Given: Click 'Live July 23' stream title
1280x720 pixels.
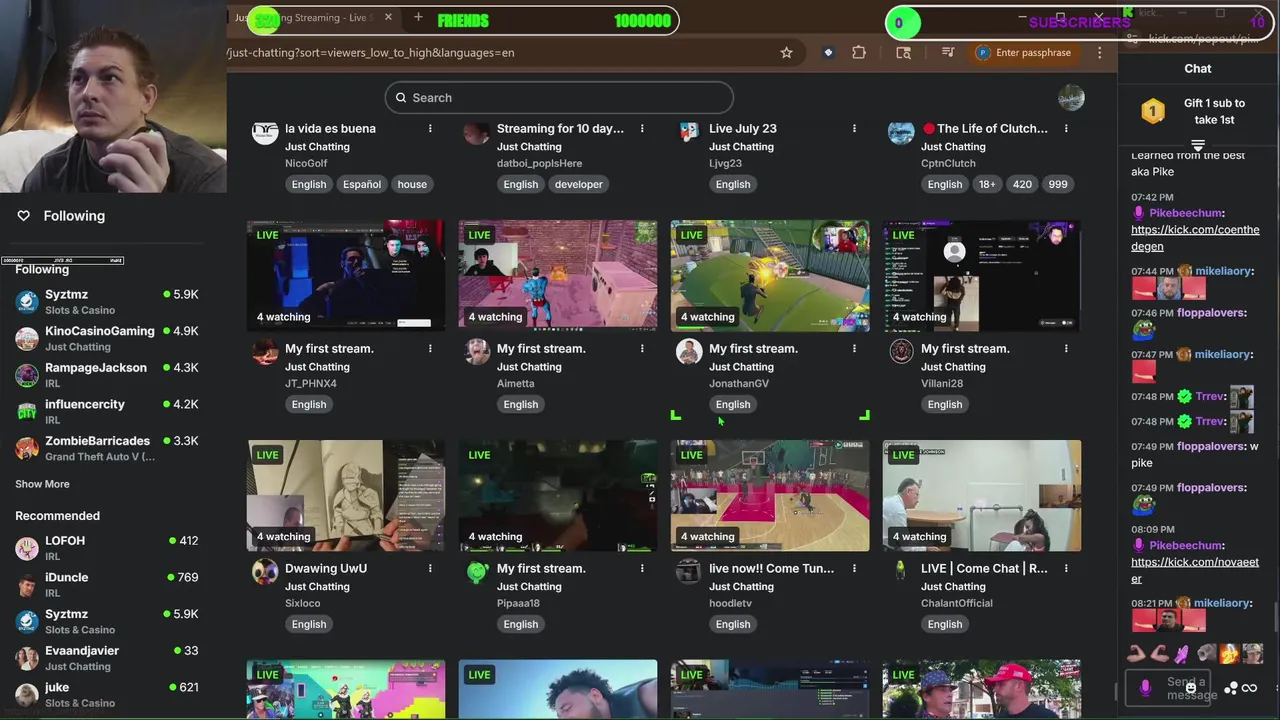Looking at the screenshot, I should 743,128.
